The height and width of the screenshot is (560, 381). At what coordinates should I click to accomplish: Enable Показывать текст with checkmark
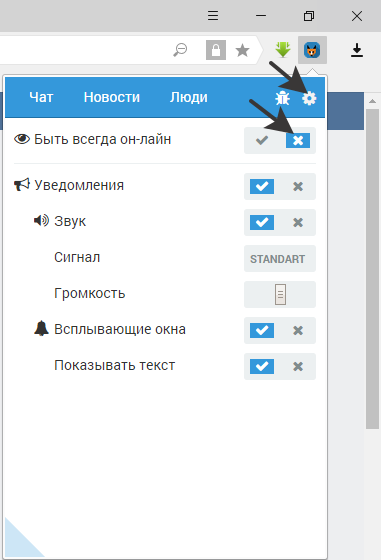[x=262, y=366]
